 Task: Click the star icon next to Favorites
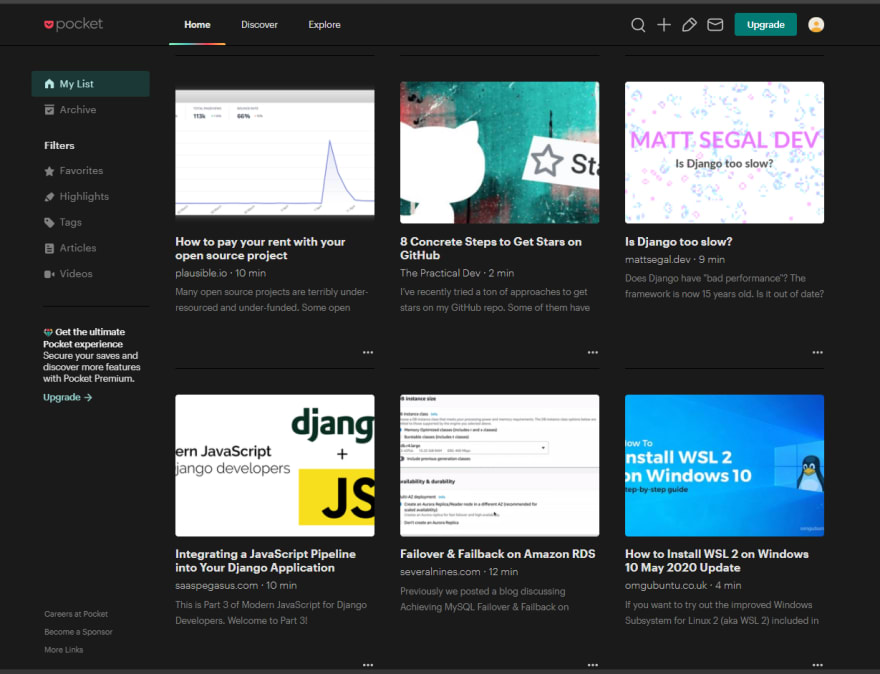point(49,171)
